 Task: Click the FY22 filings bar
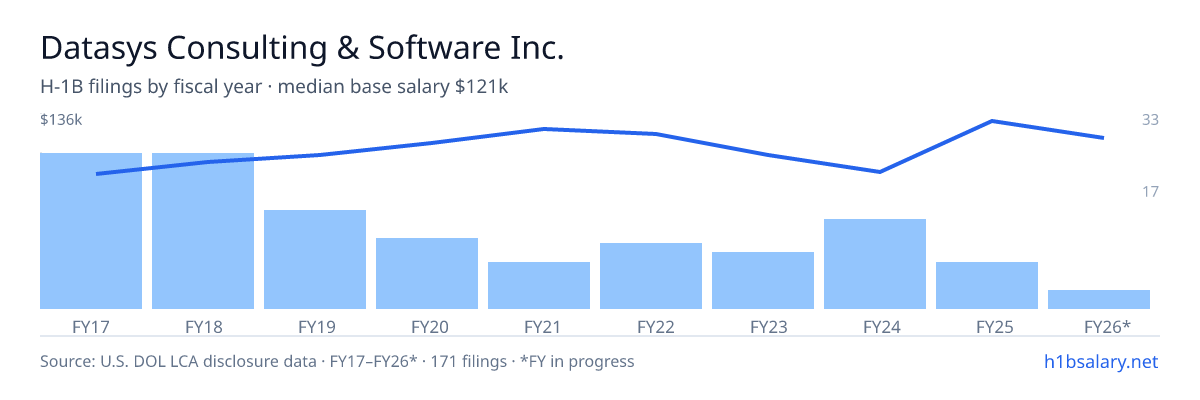tap(651, 276)
